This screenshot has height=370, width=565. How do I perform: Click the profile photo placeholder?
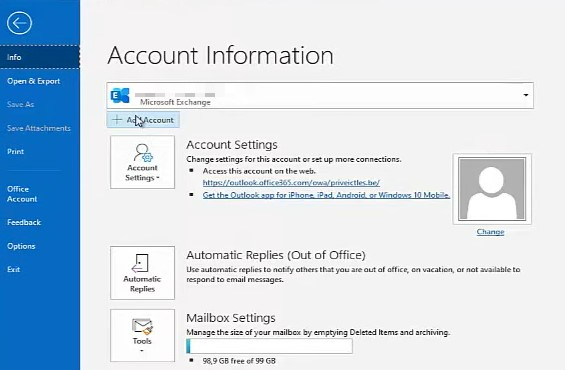(x=492, y=189)
